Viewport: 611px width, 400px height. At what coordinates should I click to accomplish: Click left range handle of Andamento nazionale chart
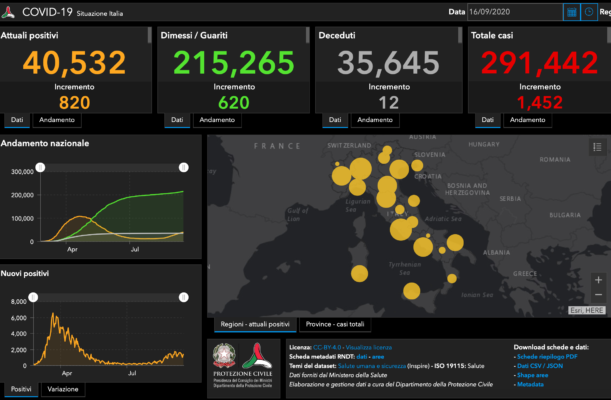pos(40,167)
